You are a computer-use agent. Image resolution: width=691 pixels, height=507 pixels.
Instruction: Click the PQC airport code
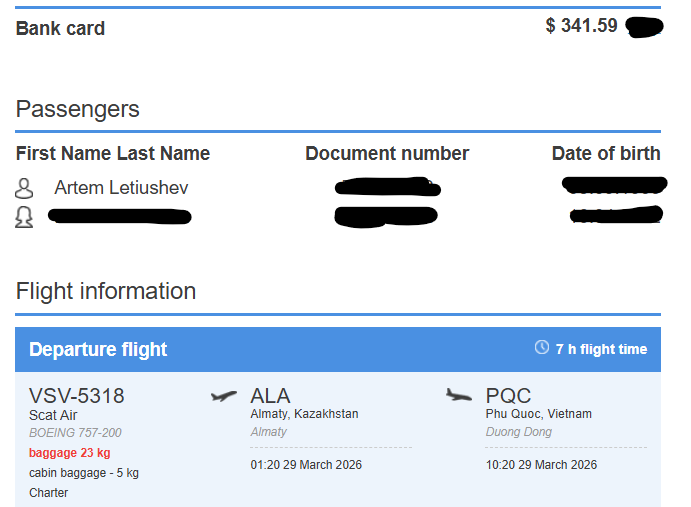click(x=508, y=395)
